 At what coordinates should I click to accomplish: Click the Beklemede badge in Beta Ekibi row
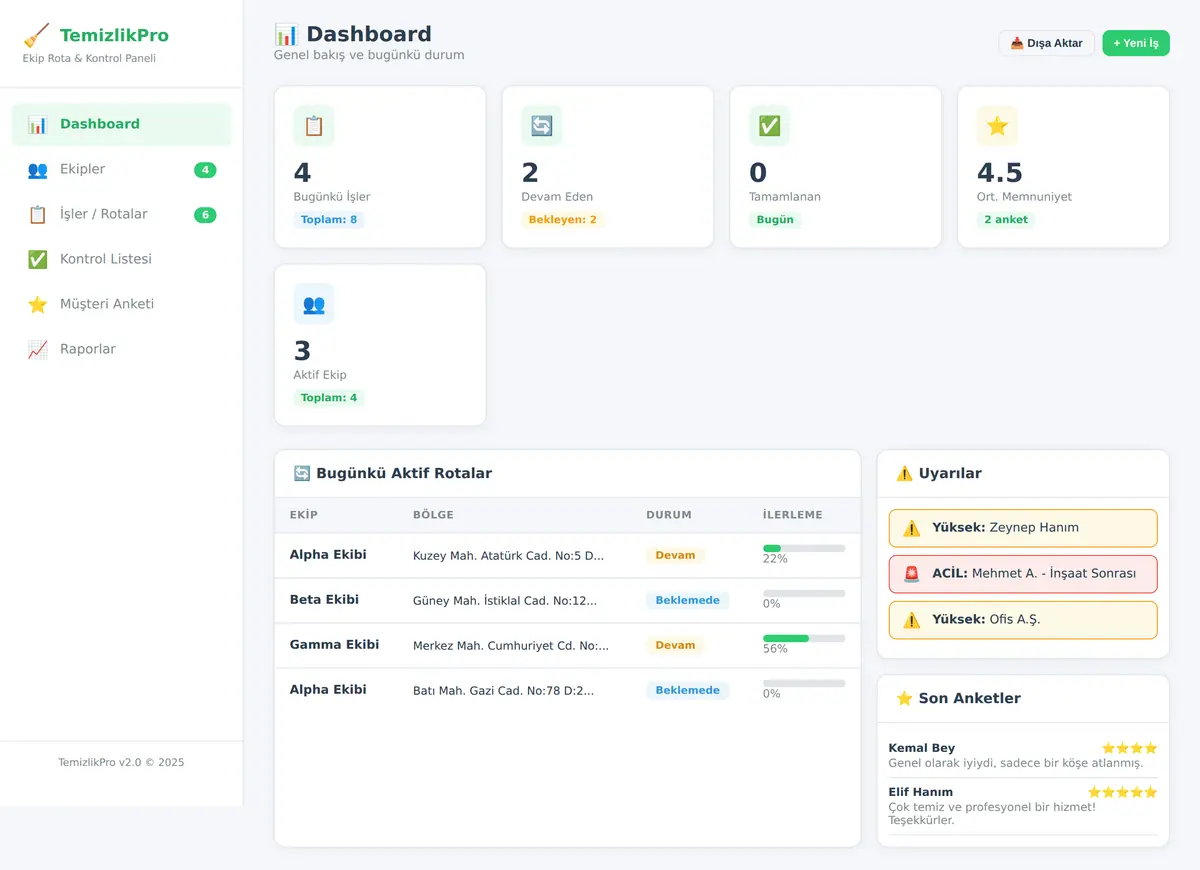(688, 600)
